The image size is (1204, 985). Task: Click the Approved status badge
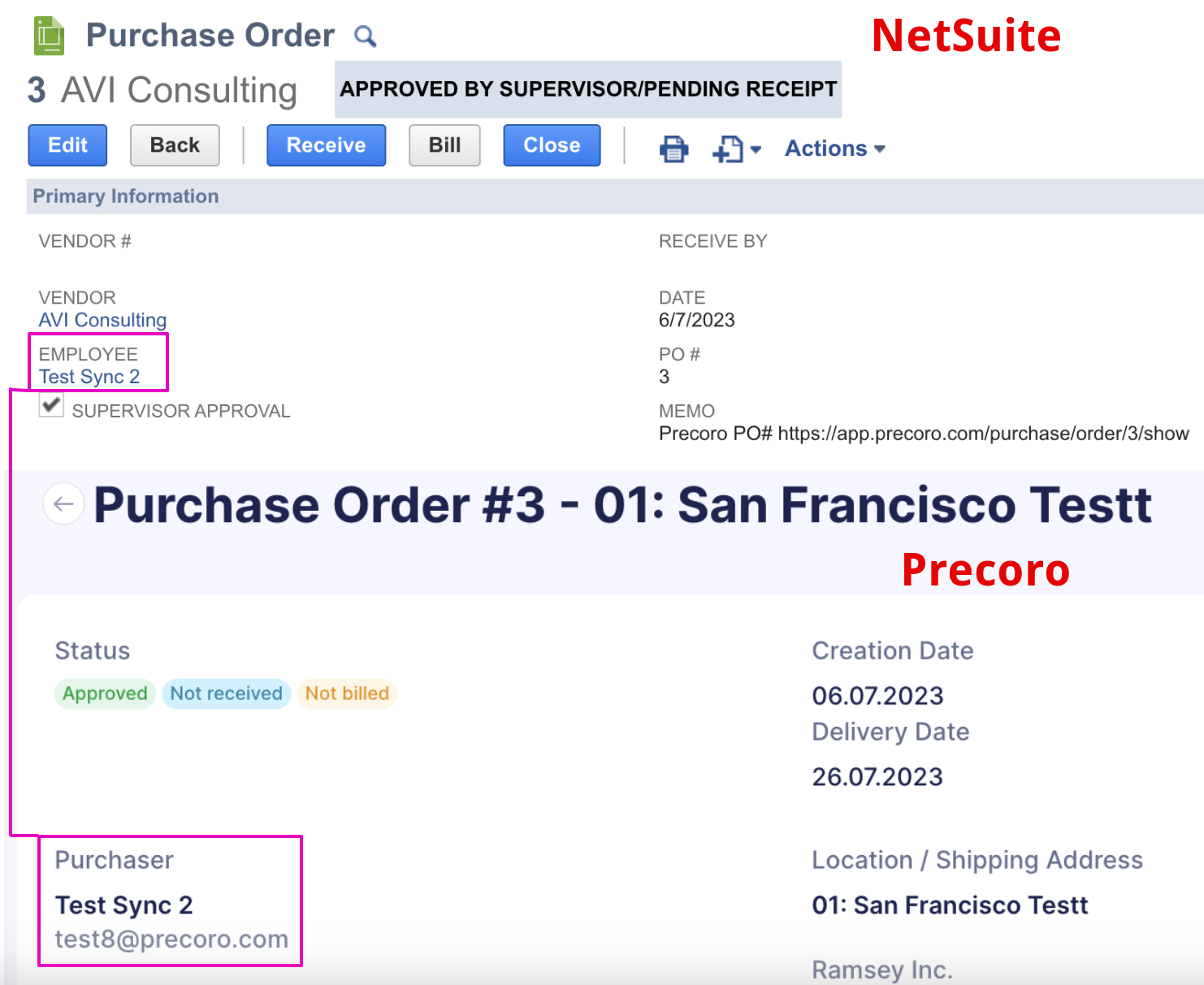click(105, 693)
